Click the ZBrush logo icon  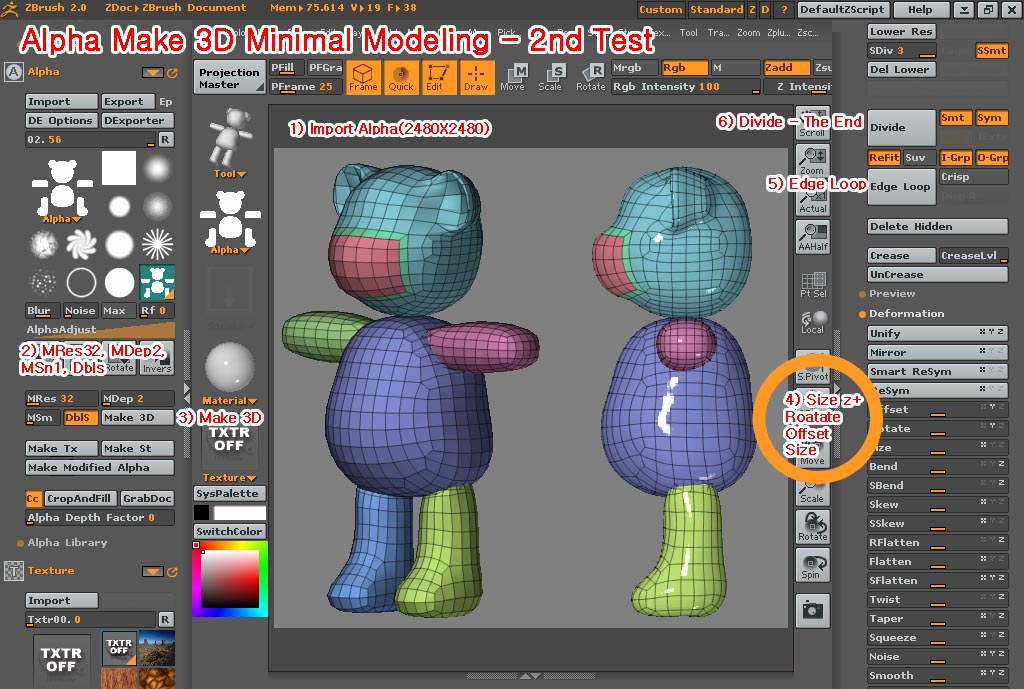[x=9, y=8]
